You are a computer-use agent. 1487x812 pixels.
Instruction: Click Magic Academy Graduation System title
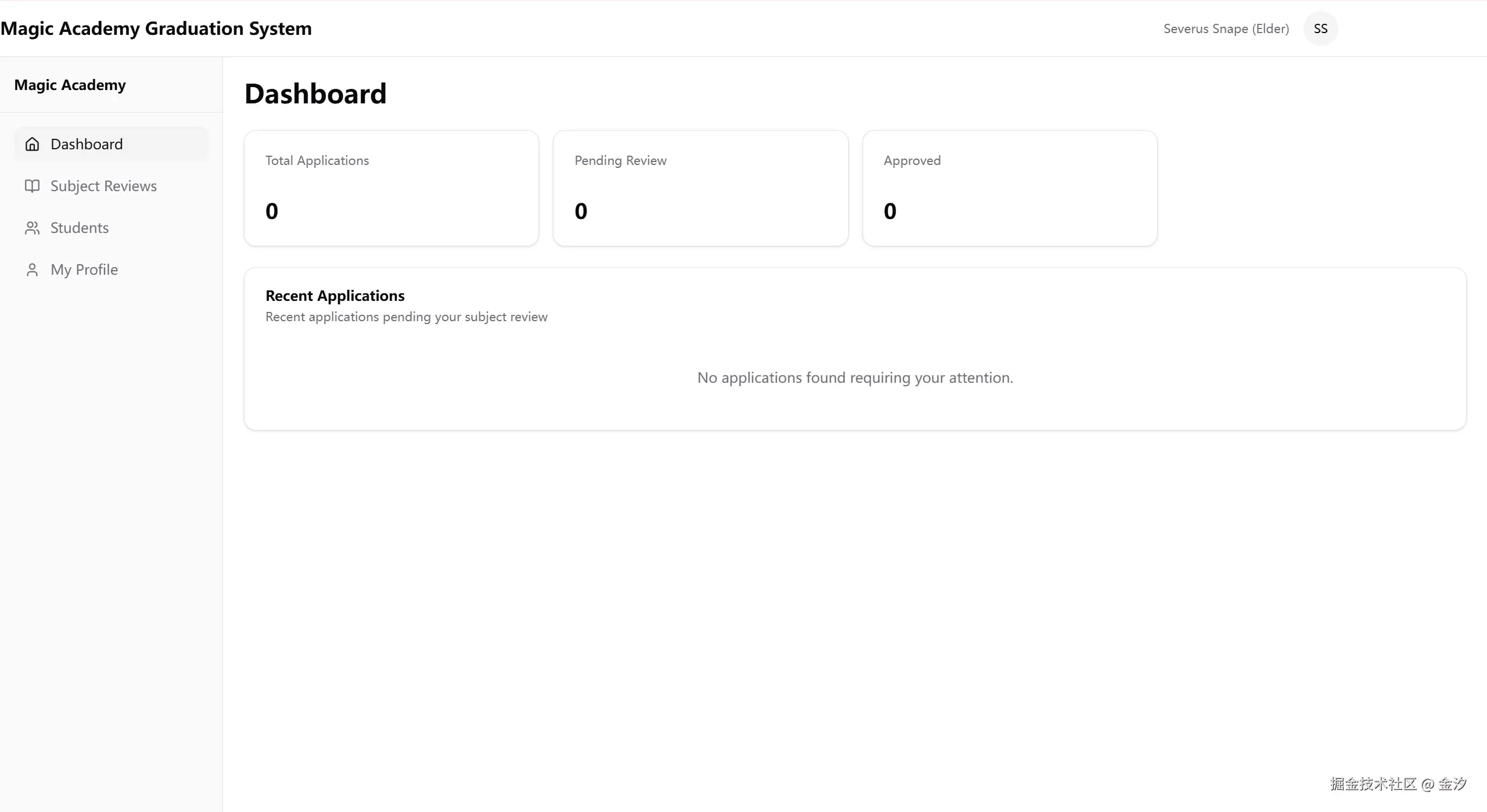pyautogui.click(x=156, y=28)
